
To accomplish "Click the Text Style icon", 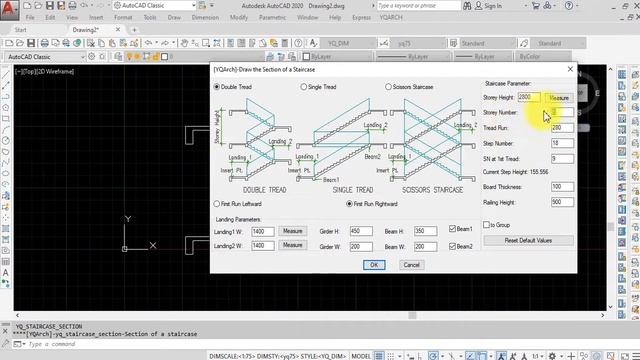I will click(313, 43).
